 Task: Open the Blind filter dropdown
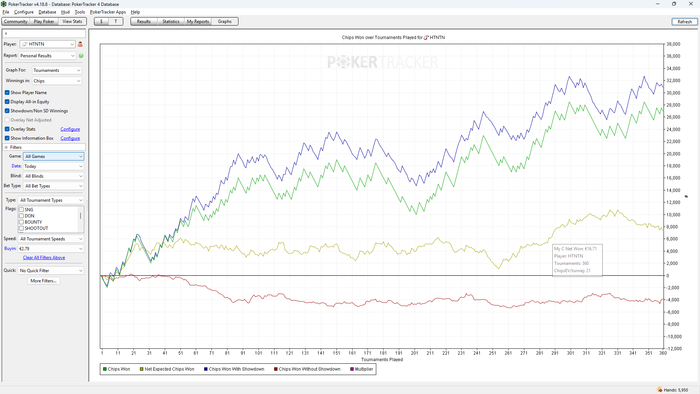(x=54, y=176)
